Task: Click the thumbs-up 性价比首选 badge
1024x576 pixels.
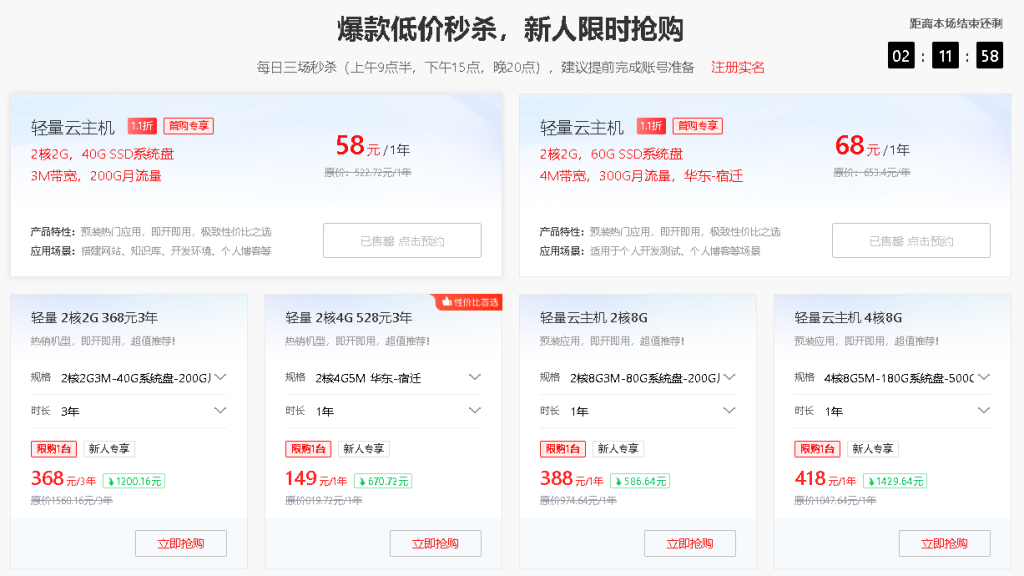Action: click(469, 301)
